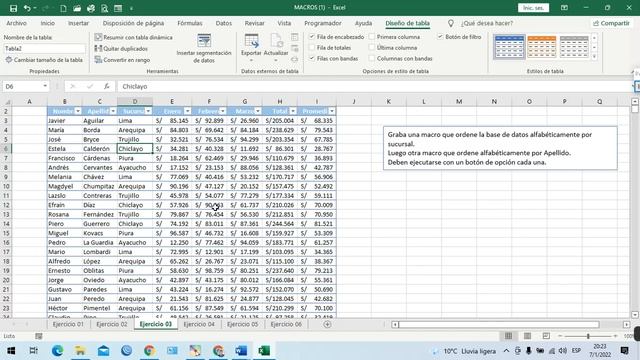Click the Inic. ses. sign-in button
This screenshot has width=640, height=360.
533,8
